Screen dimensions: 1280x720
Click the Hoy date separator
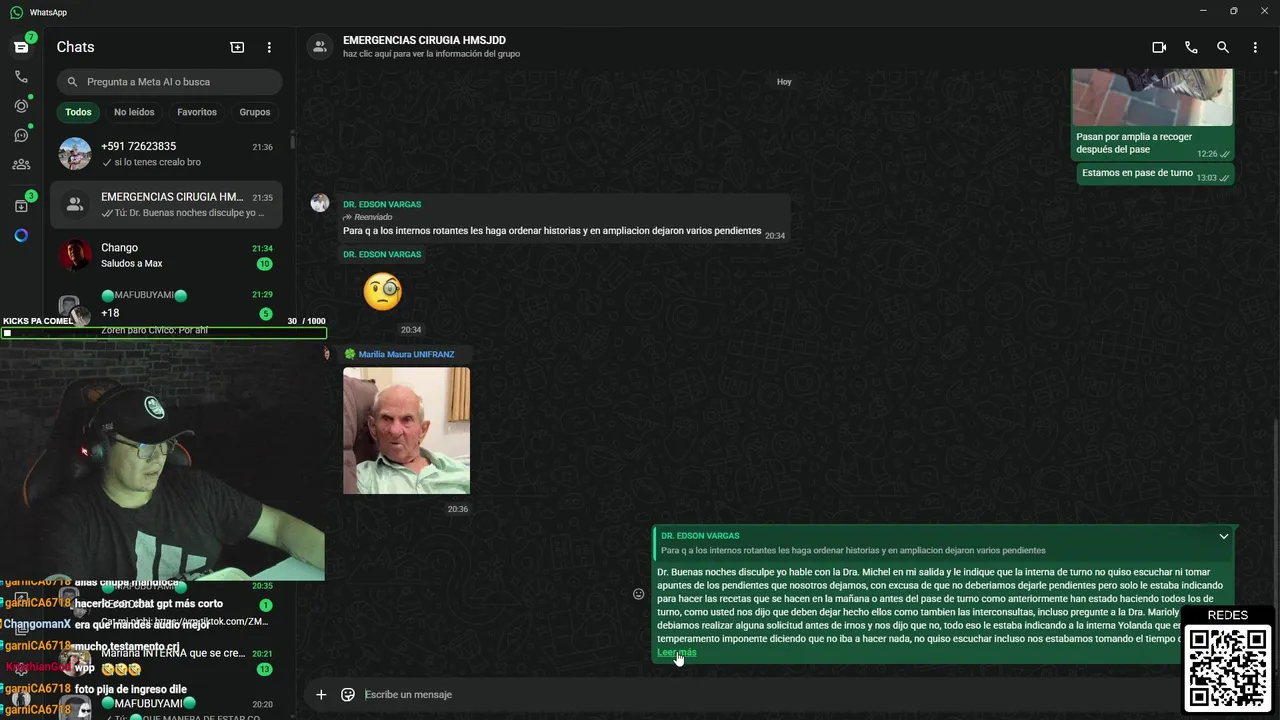click(784, 82)
